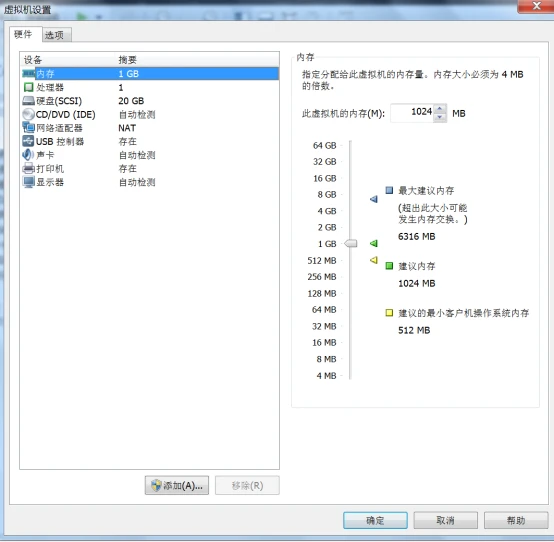Click the blue maximum recommended memory marker
This screenshot has width=554, height=542.
click(374, 199)
